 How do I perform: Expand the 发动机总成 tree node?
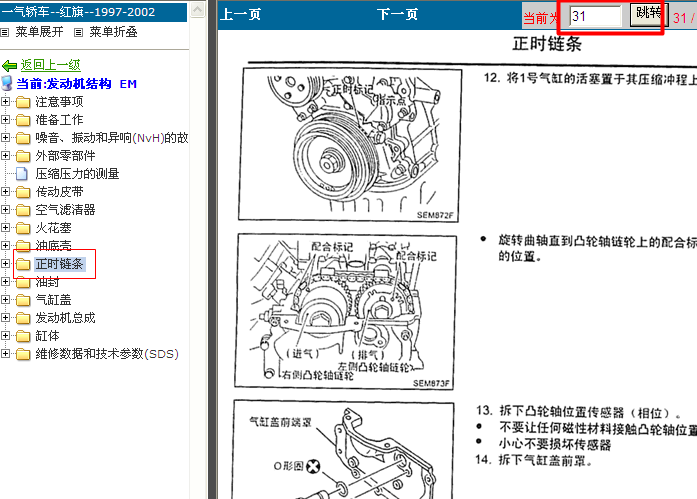[5, 318]
